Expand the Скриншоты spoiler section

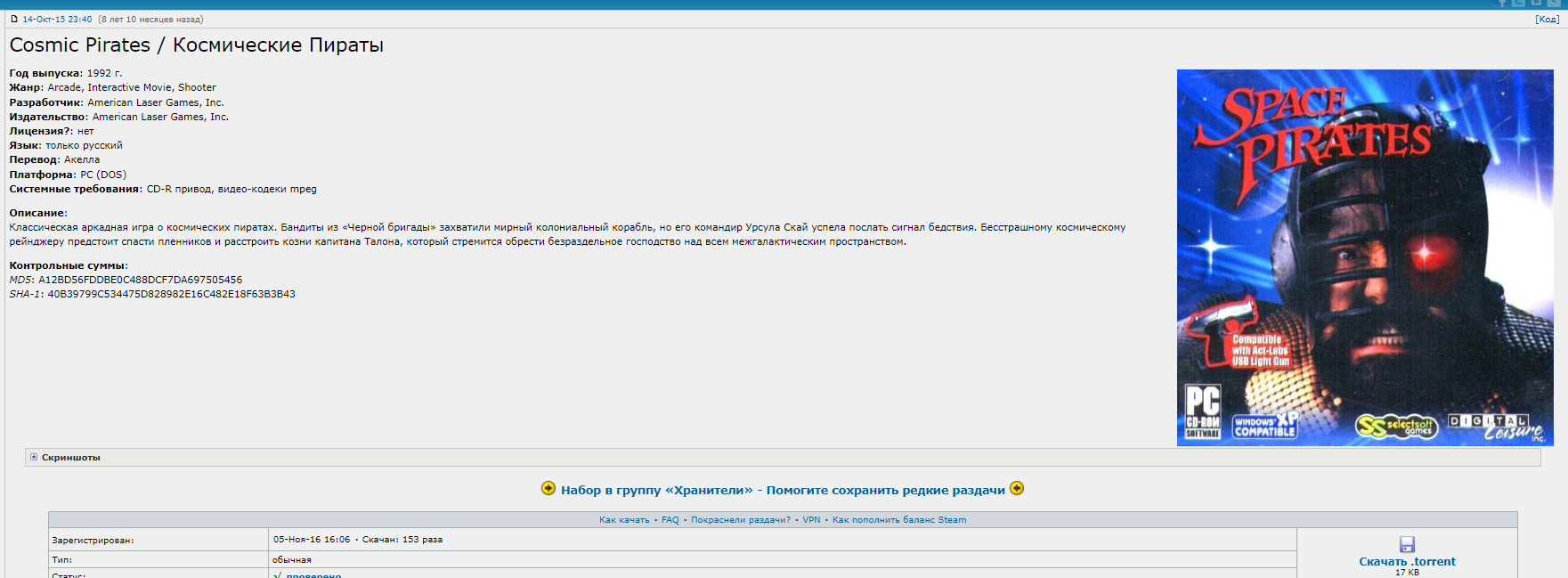coord(783,457)
